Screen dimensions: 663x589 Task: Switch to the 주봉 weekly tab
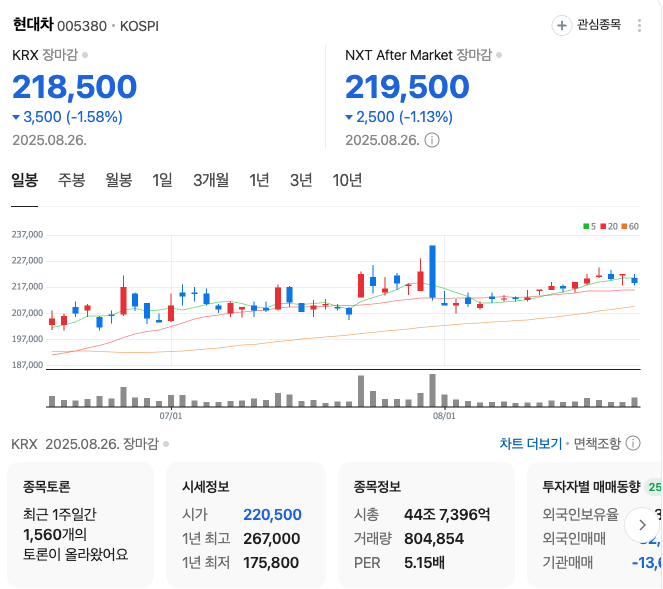pyautogui.click(x=71, y=181)
